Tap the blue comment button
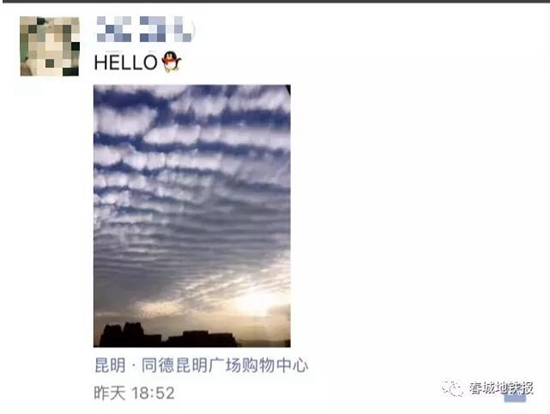Screen dimensions: 550x414 [515, 396]
